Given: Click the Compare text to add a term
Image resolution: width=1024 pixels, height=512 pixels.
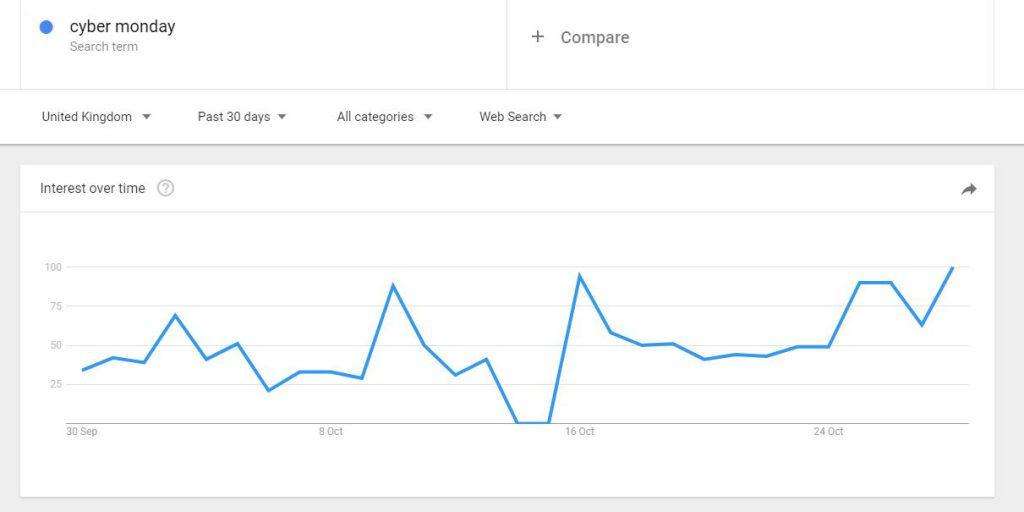Looking at the screenshot, I should point(595,37).
